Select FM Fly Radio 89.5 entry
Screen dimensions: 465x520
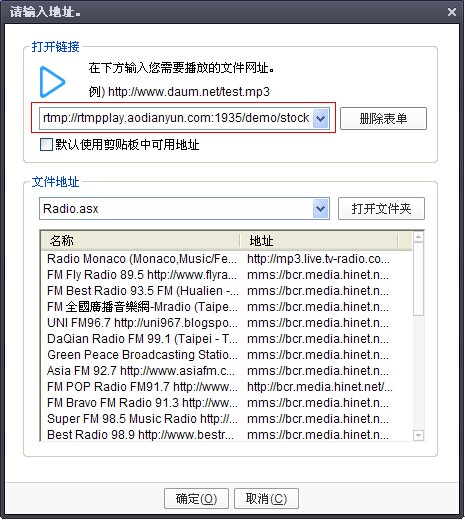[227, 275]
